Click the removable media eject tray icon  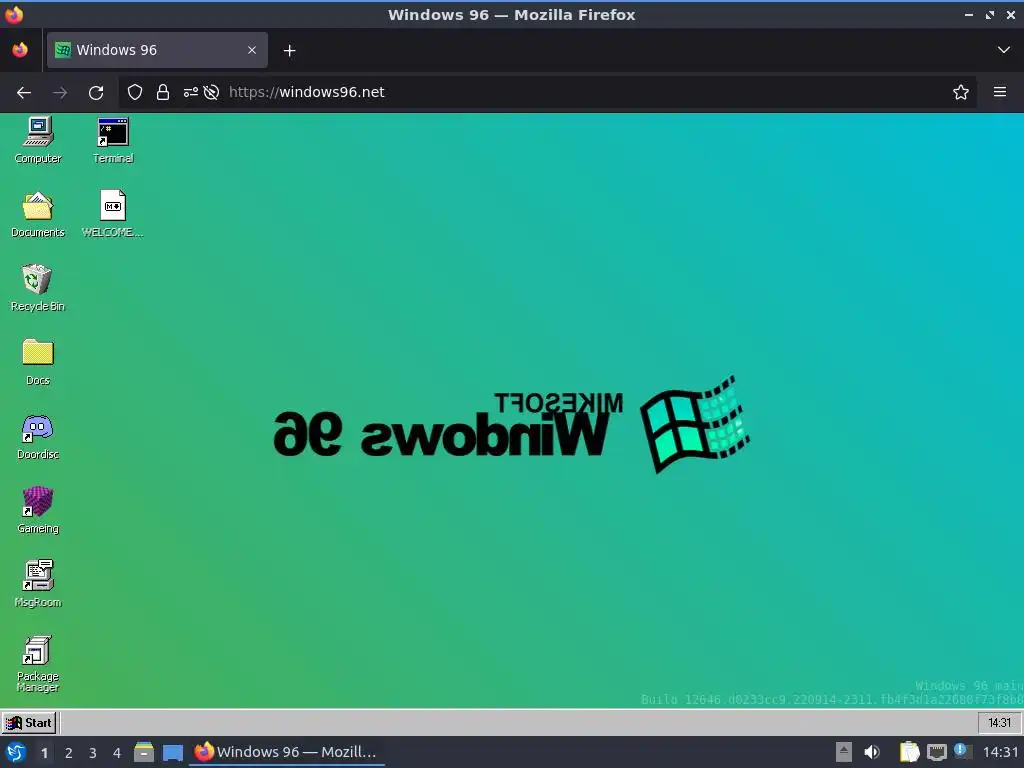click(x=844, y=752)
